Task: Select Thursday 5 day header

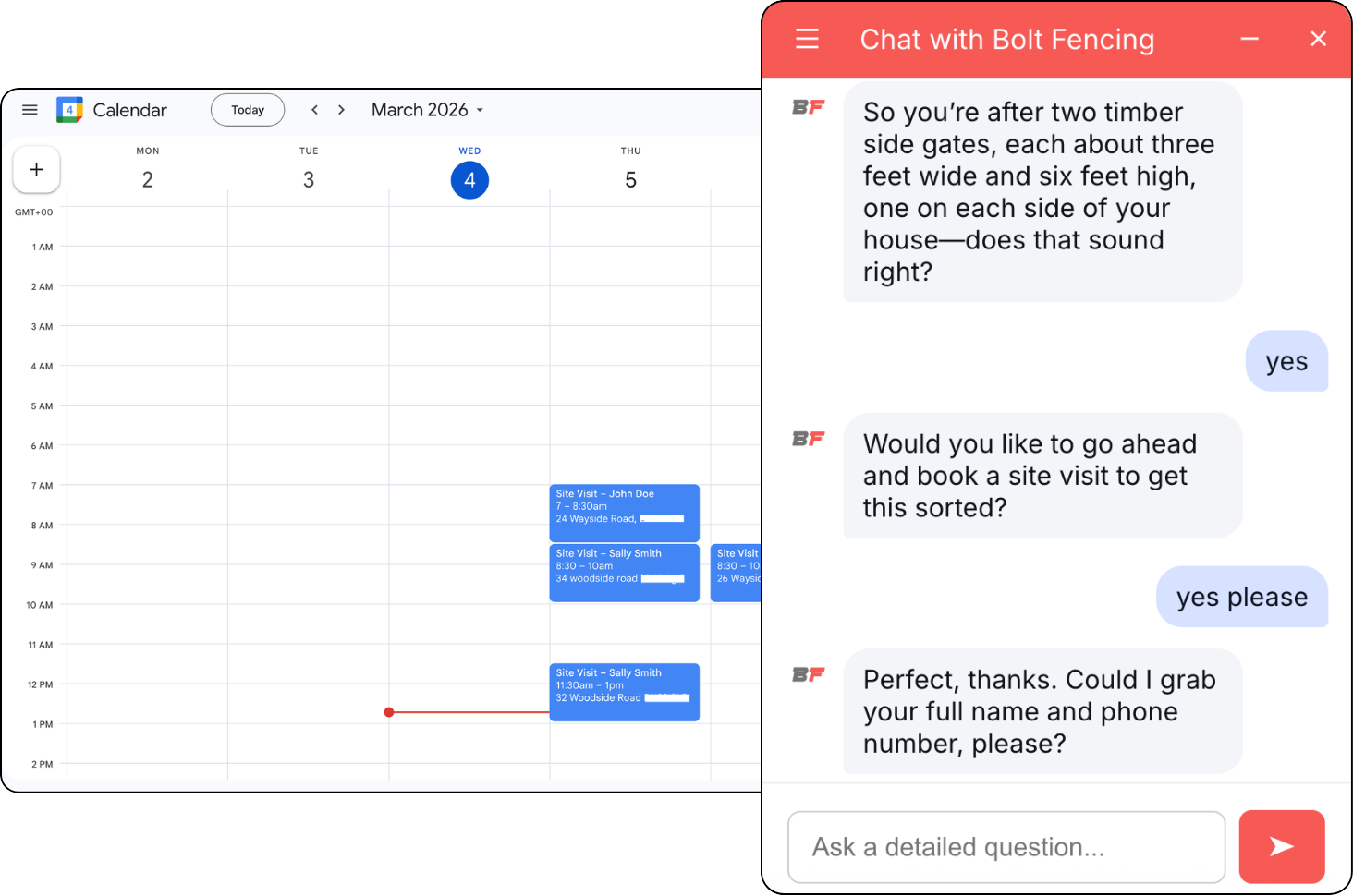Action: coord(630,179)
